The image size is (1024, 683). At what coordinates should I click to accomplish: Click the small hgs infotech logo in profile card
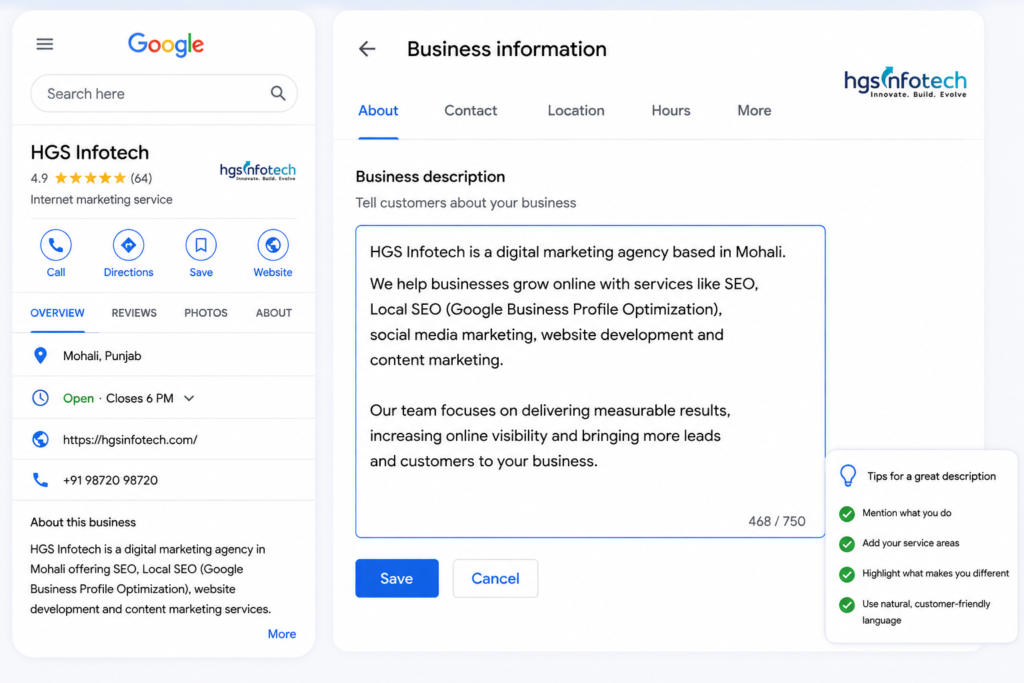[257, 171]
